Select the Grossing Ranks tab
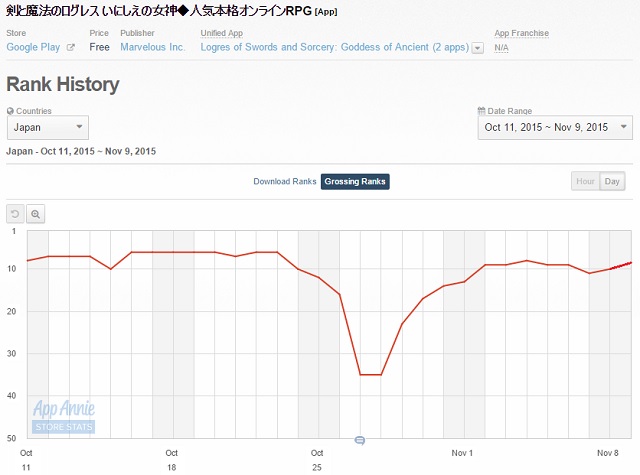 coord(355,182)
